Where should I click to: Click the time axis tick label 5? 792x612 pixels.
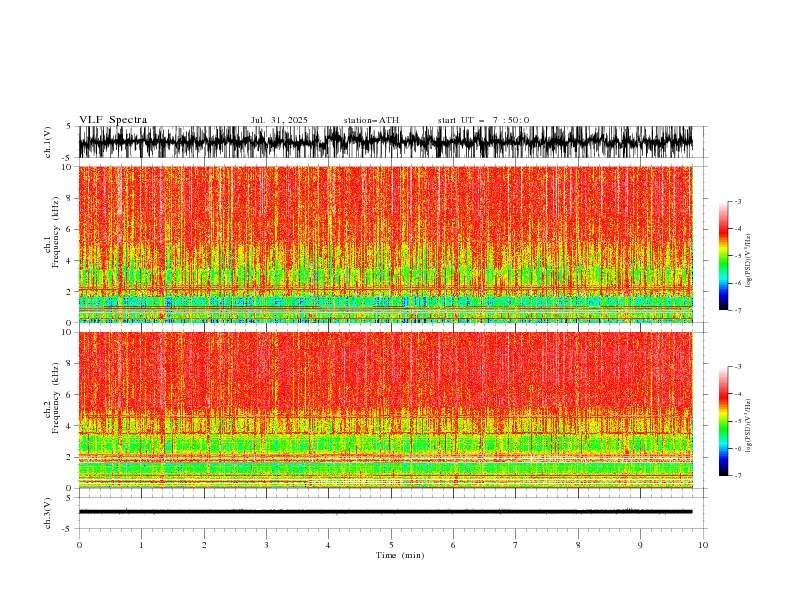pyautogui.click(x=391, y=545)
